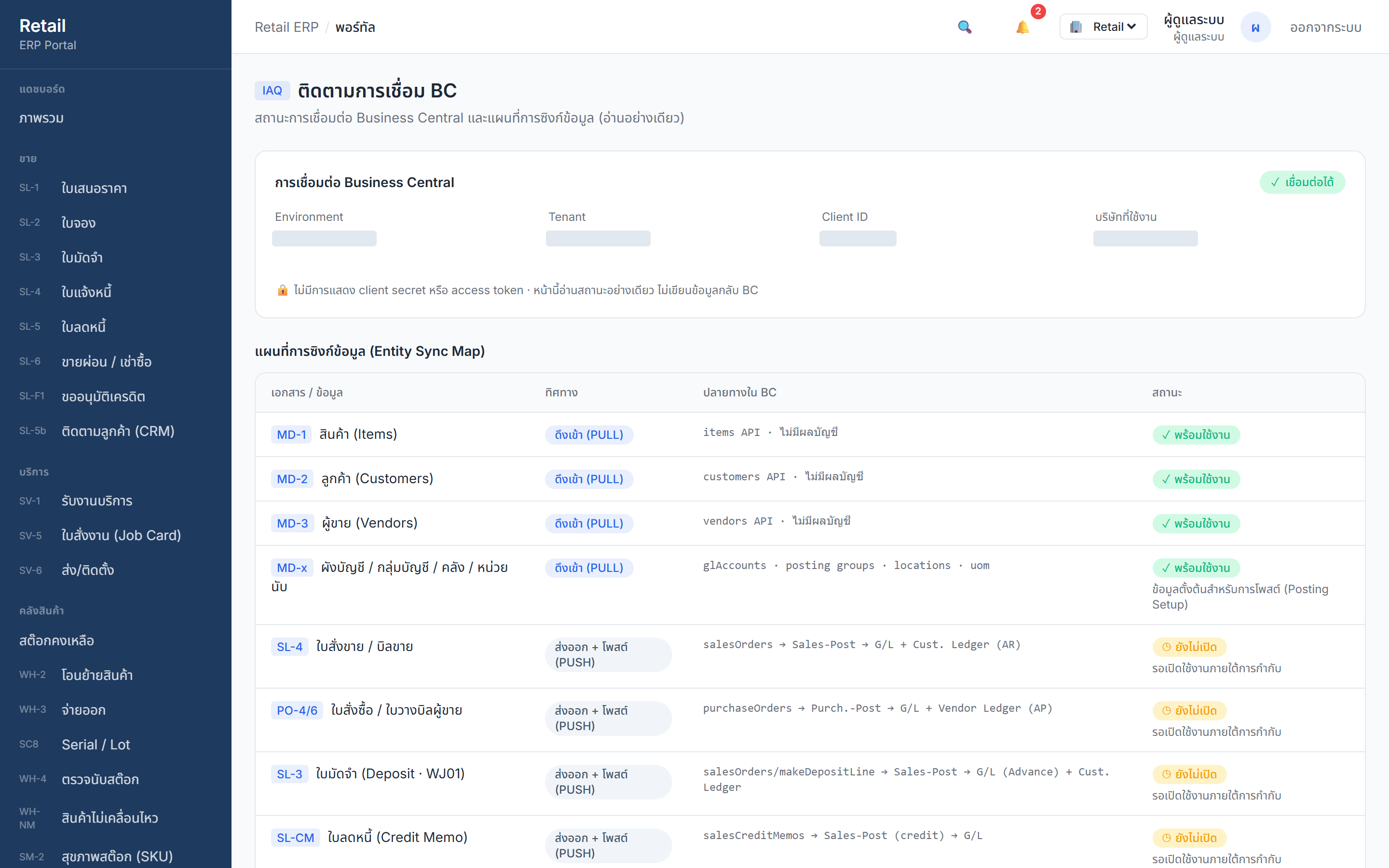Click the Retail ERP Portal logo

pos(47,34)
